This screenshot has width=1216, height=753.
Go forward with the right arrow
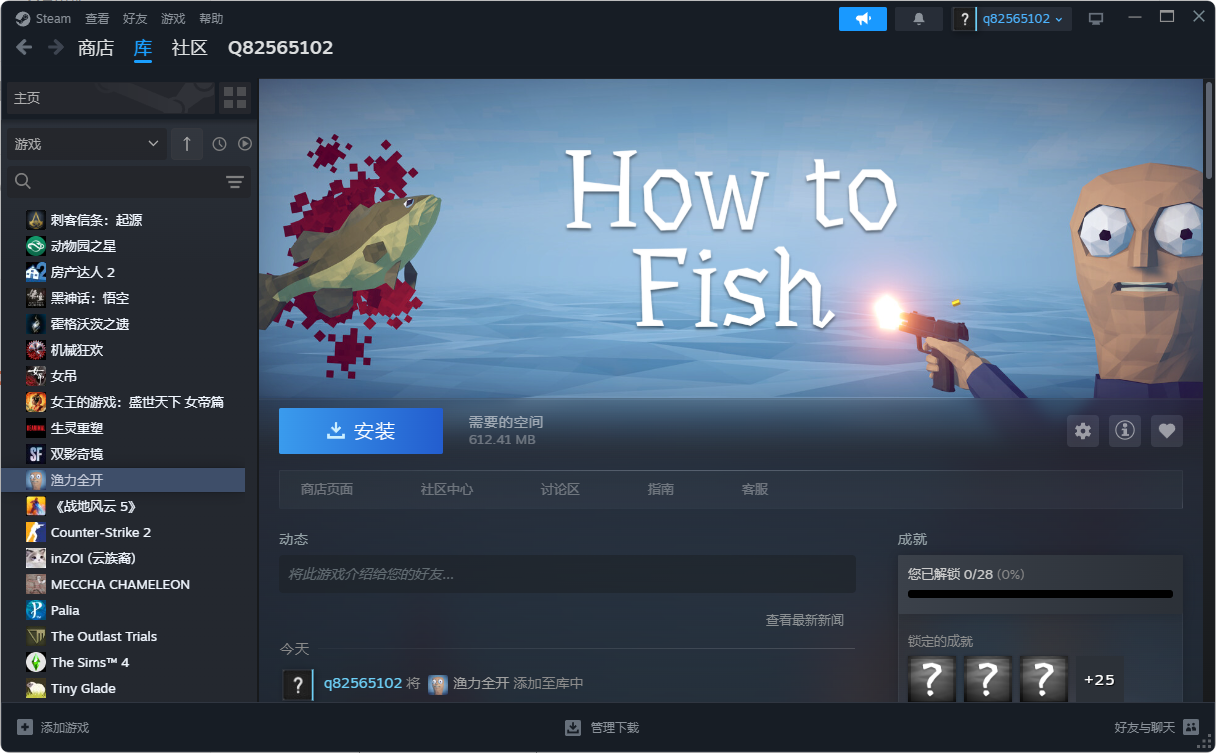pos(56,47)
